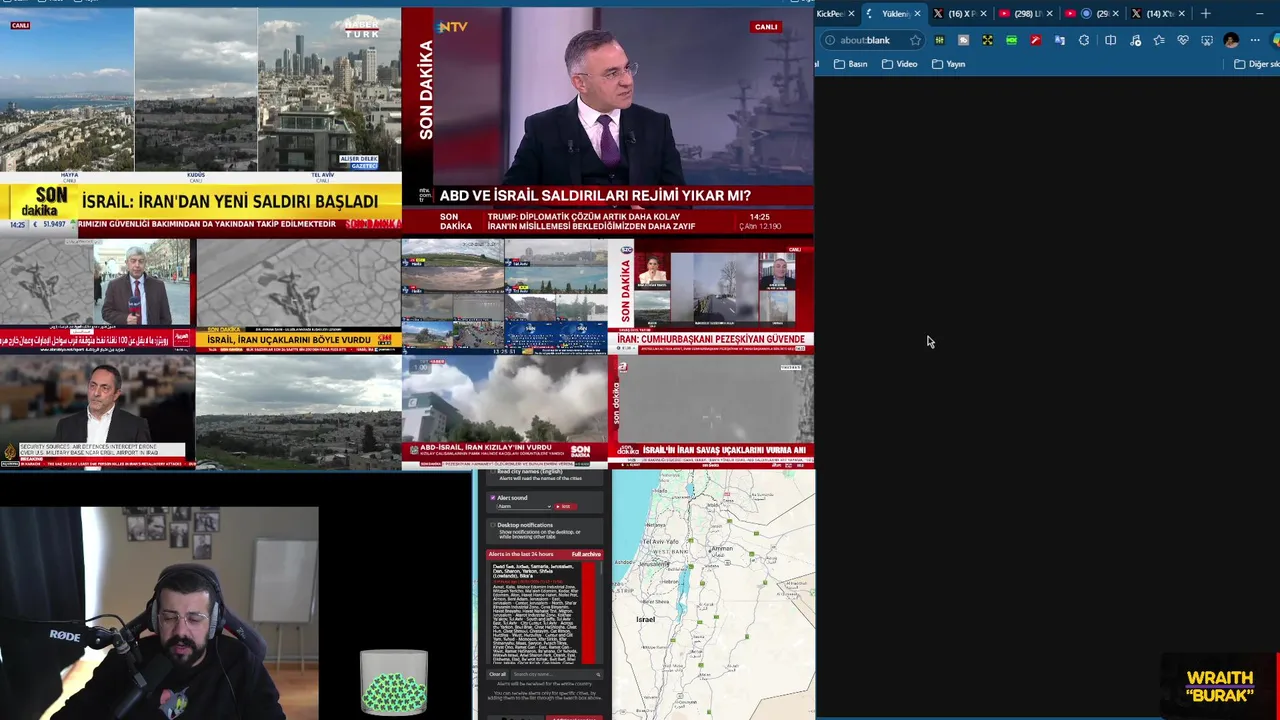Click the Clear all button
Screen dimensions: 1280x720
pos(497,674)
